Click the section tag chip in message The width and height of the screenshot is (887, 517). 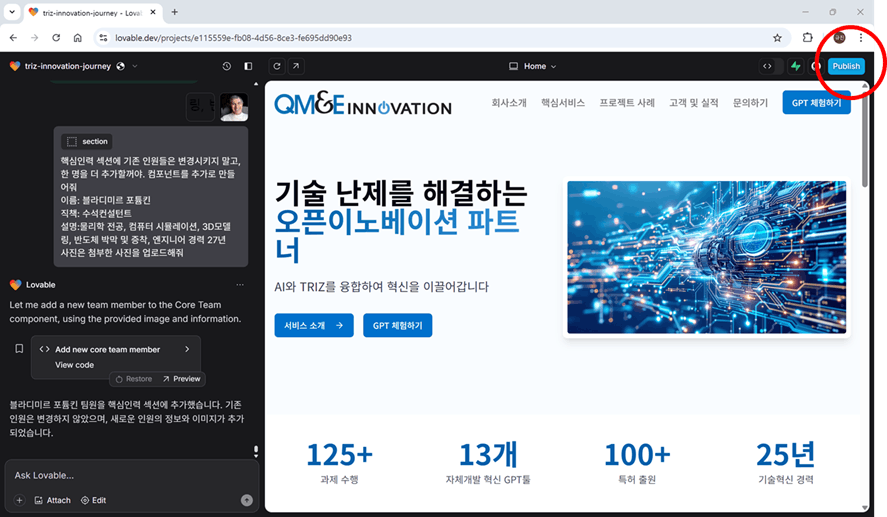click(87, 141)
